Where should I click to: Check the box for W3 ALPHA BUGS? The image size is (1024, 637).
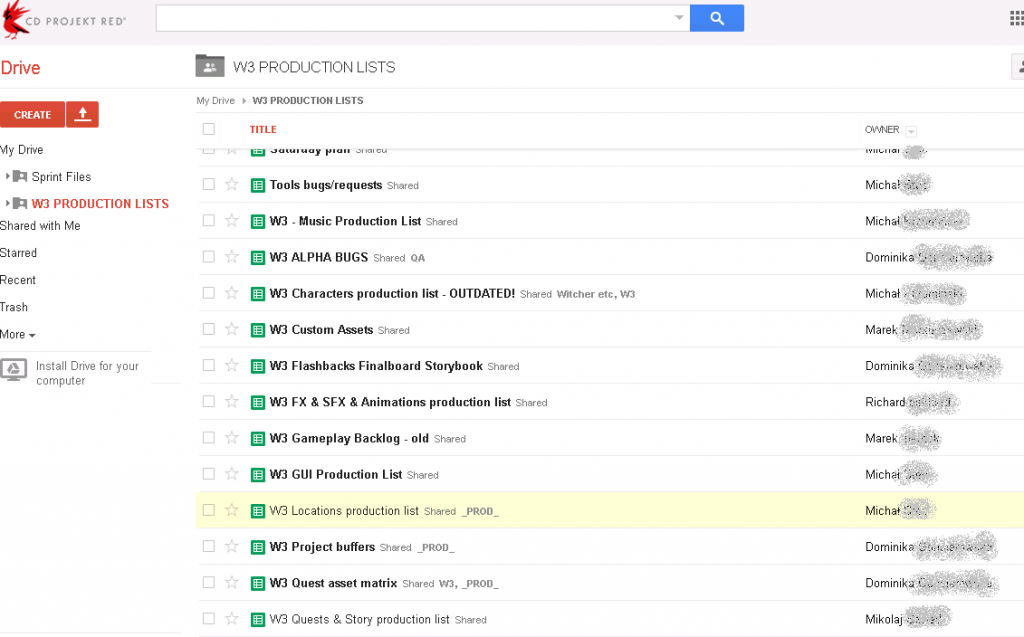tap(208, 257)
